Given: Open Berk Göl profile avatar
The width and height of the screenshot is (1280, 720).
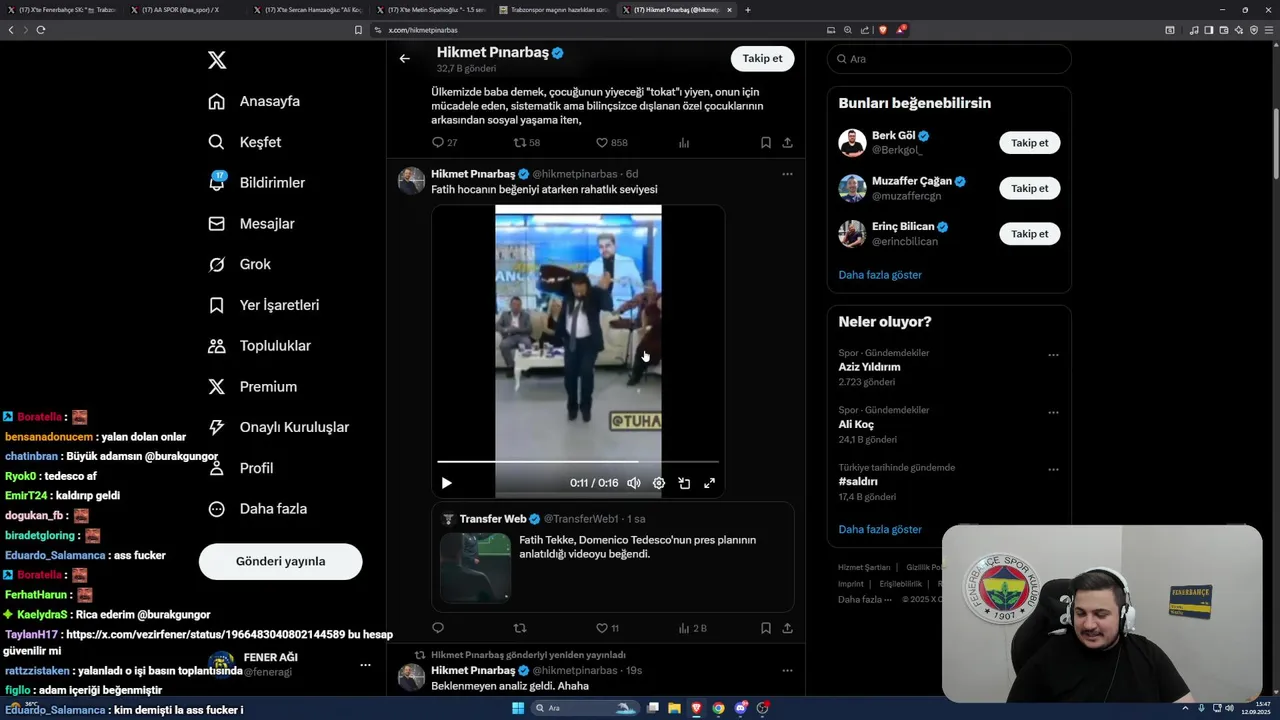Looking at the screenshot, I should pos(852,143).
